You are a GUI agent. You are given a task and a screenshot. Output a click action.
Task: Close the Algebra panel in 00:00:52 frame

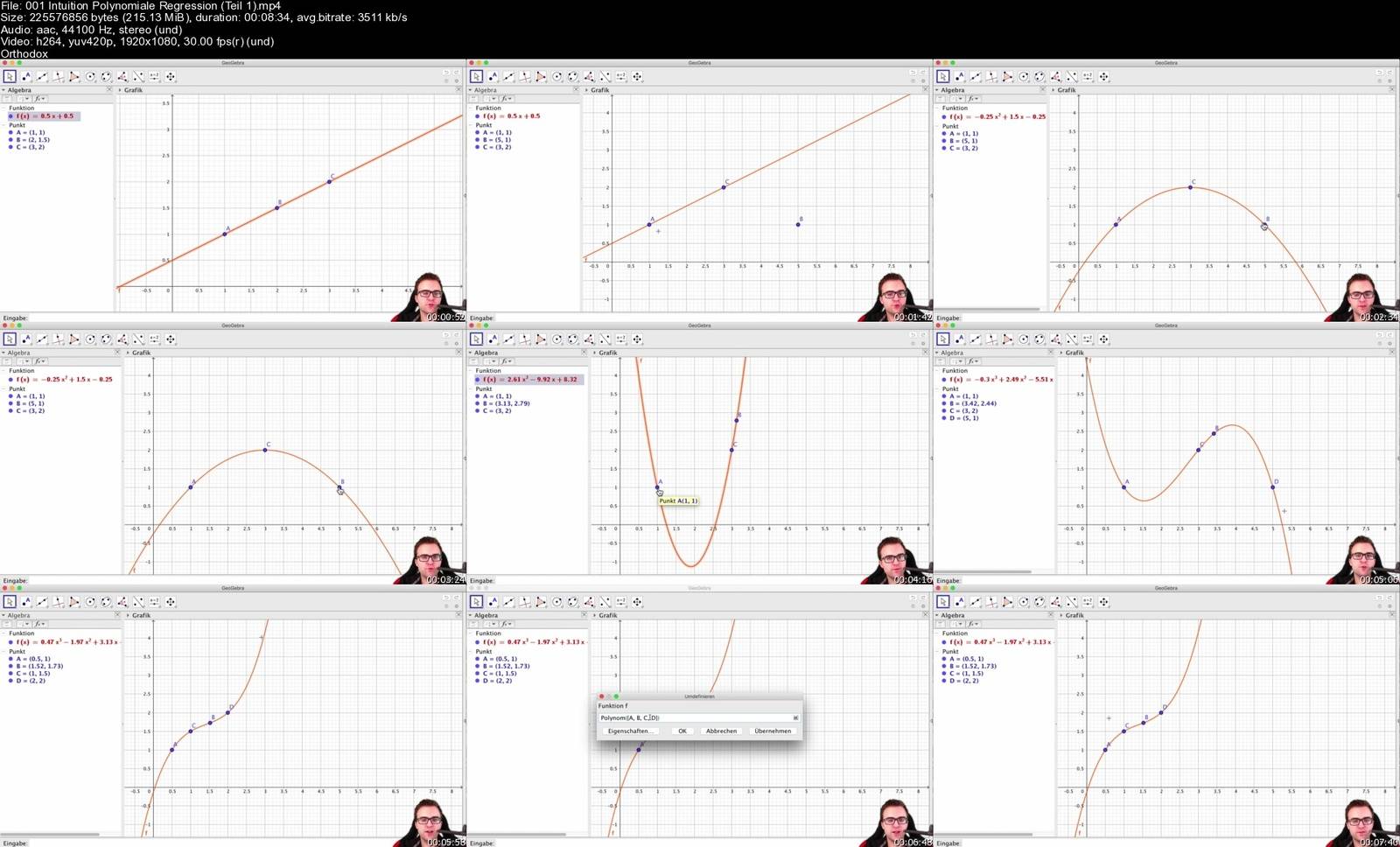pos(109,89)
